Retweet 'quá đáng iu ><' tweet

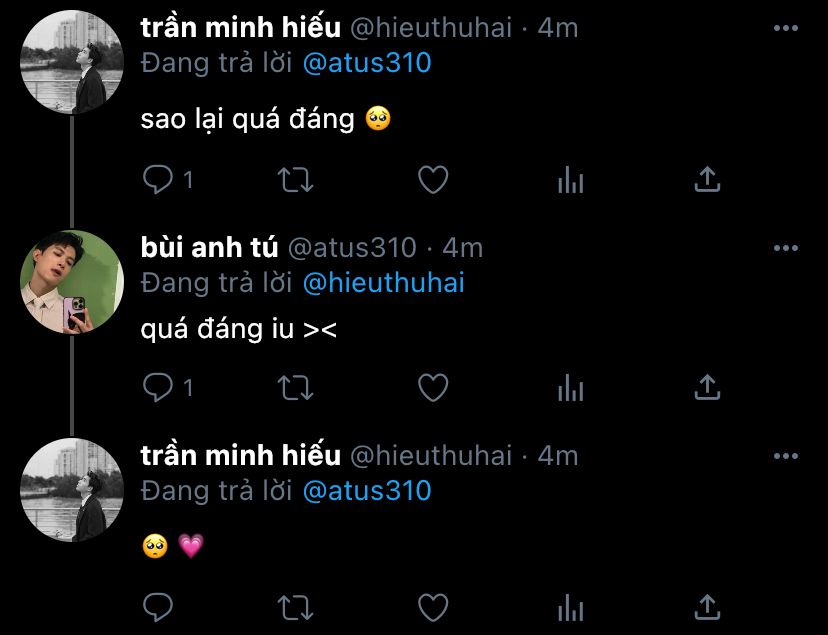pos(295,387)
